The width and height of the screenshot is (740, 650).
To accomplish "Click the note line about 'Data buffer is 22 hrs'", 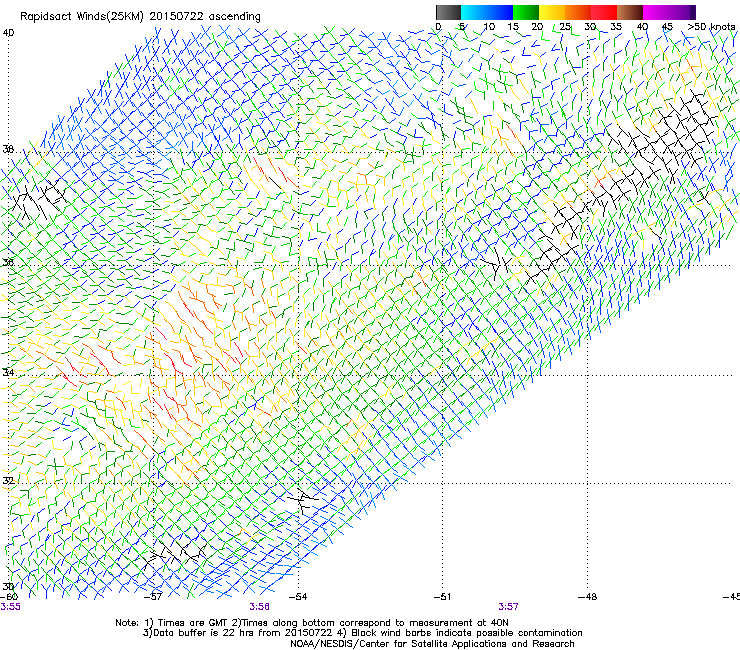I will click(362, 633).
